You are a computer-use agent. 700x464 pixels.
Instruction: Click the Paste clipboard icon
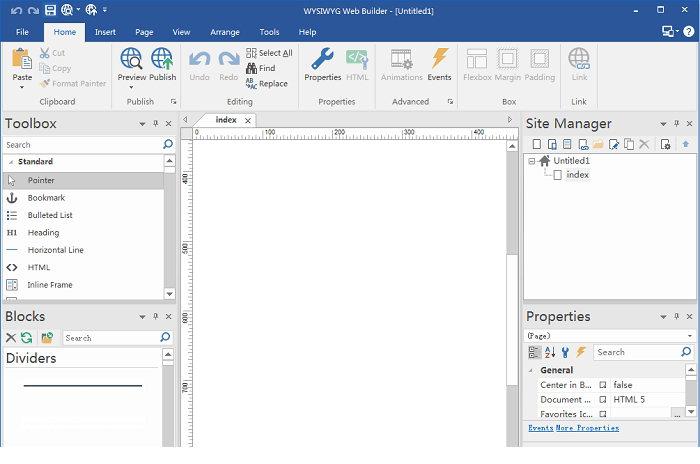click(22, 59)
